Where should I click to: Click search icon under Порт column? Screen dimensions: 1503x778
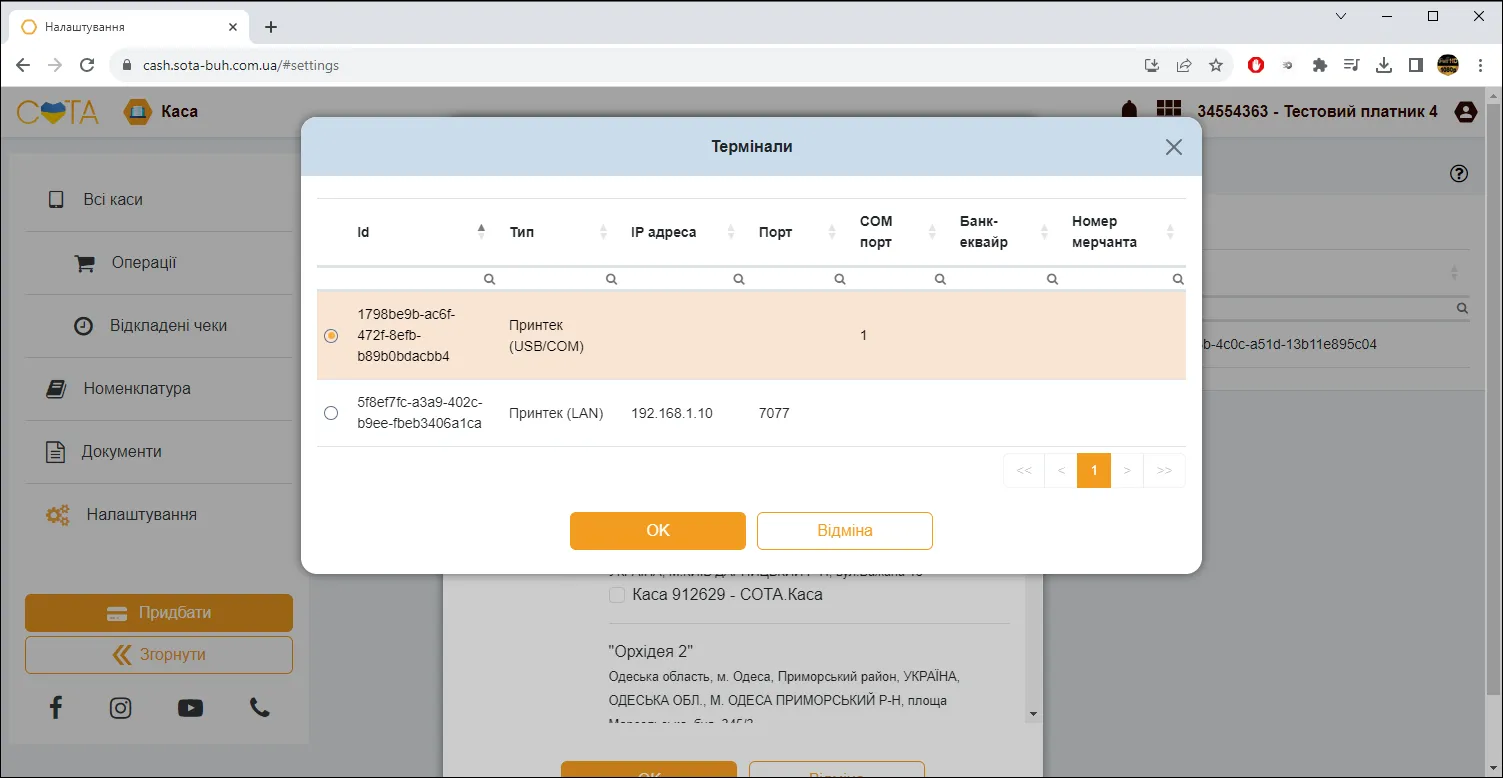pyautogui.click(x=840, y=280)
